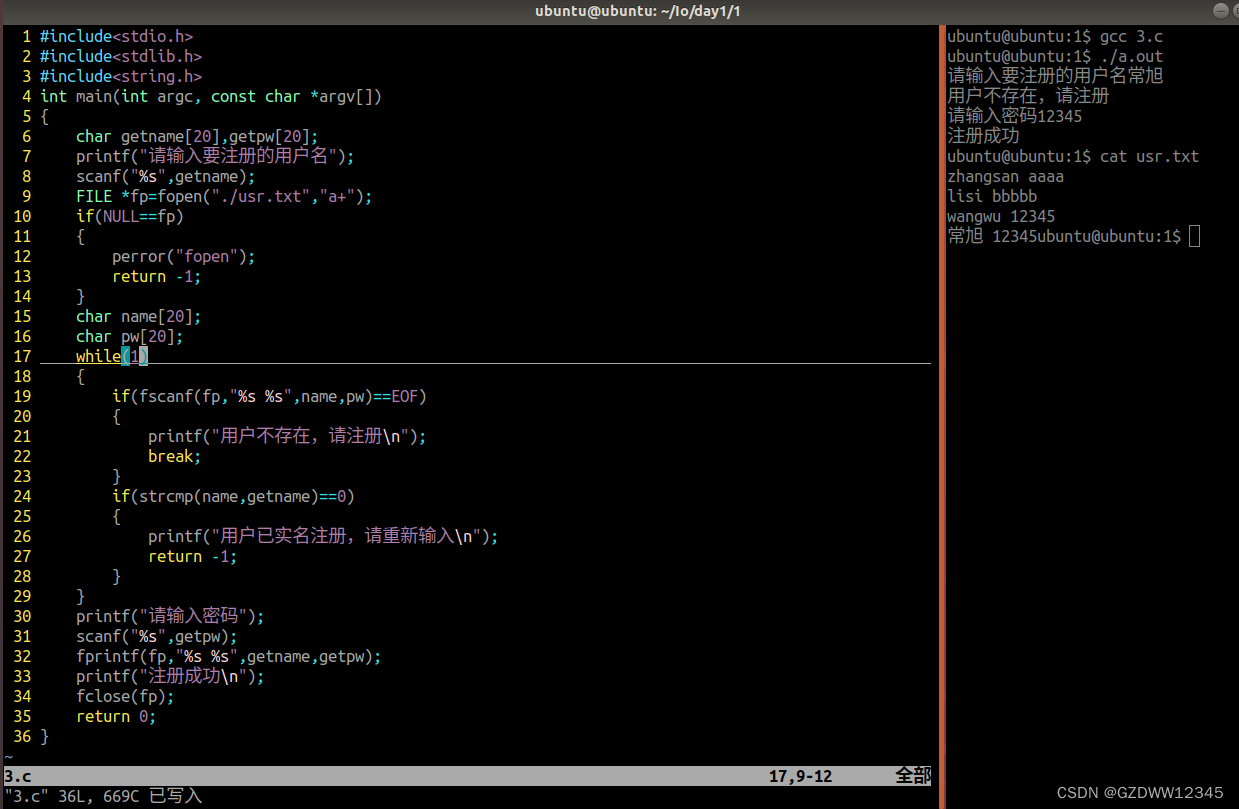The width and height of the screenshot is (1239, 809).
Task: Click the vim status bar filename 3.c
Action: point(16,776)
